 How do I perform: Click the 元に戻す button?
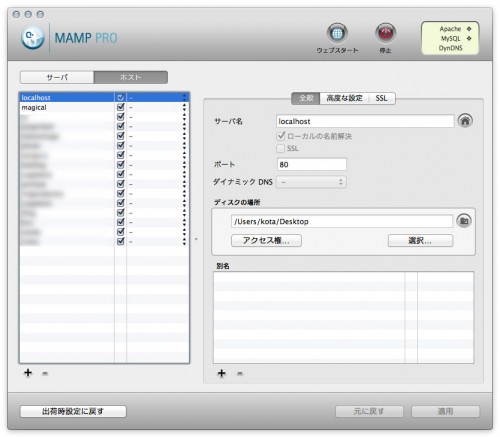pyautogui.click(x=369, y=411)
